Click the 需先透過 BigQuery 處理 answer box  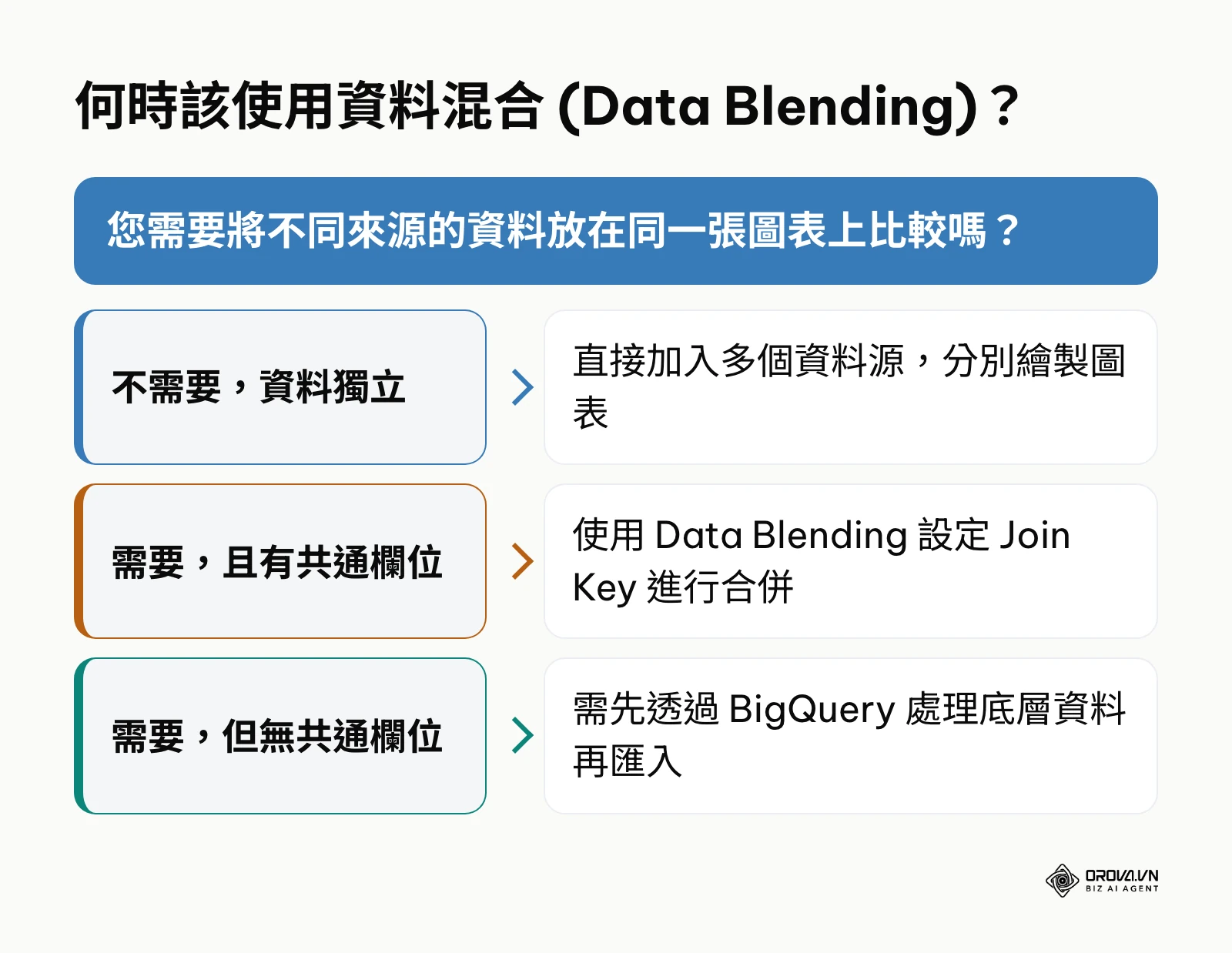tap(851, 735)
